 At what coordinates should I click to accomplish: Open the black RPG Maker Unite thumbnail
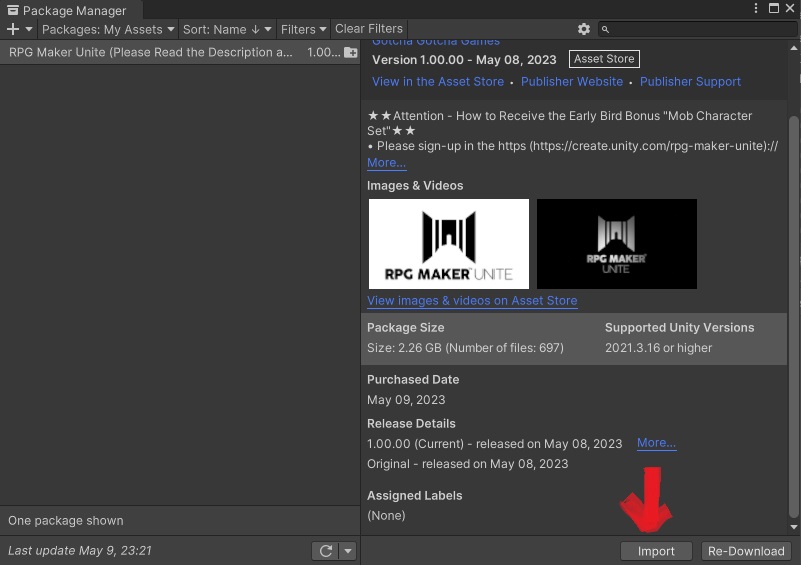click(617, 244)
